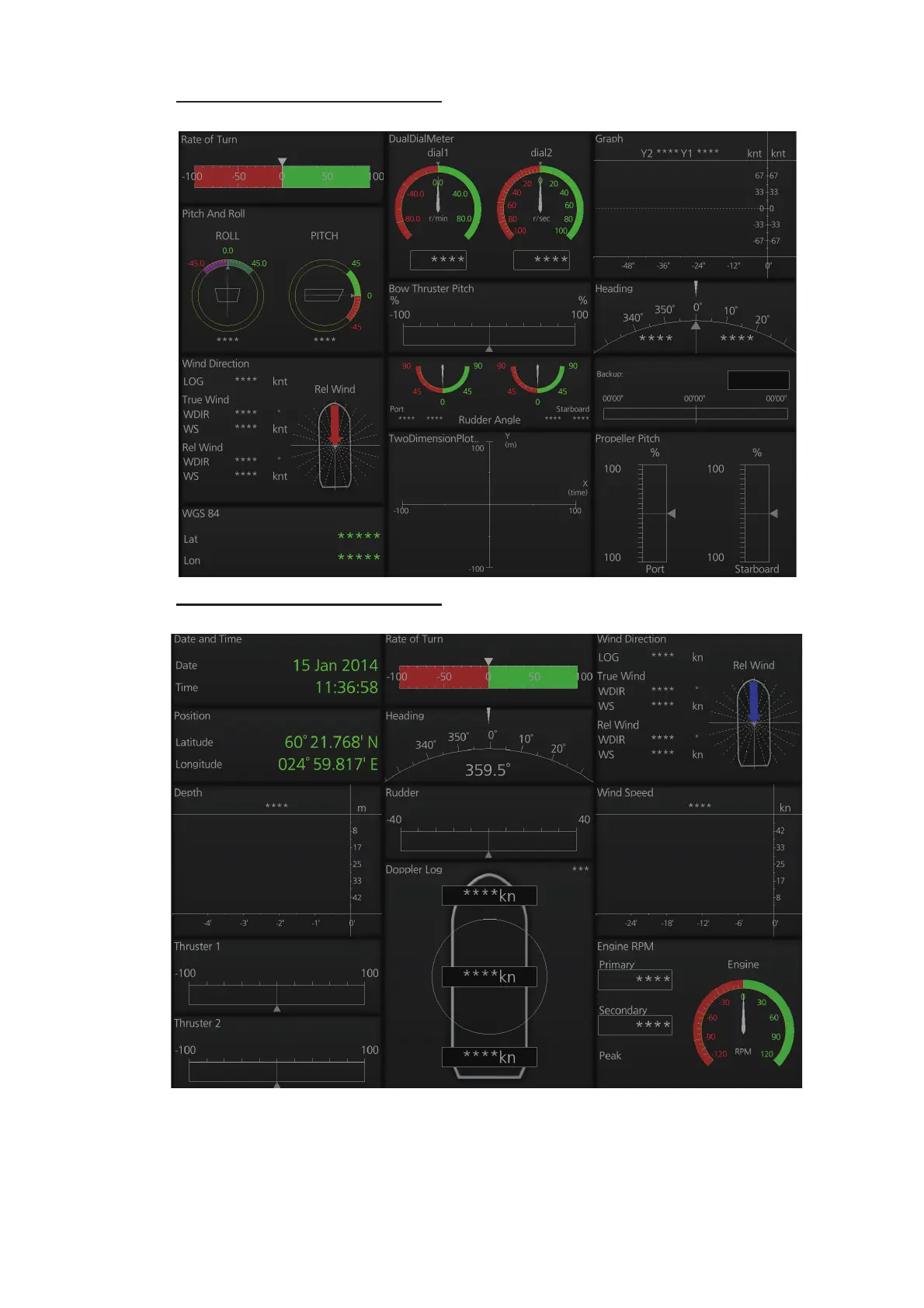Click the longitude value 024° 59.817' E

pos(328,764)
